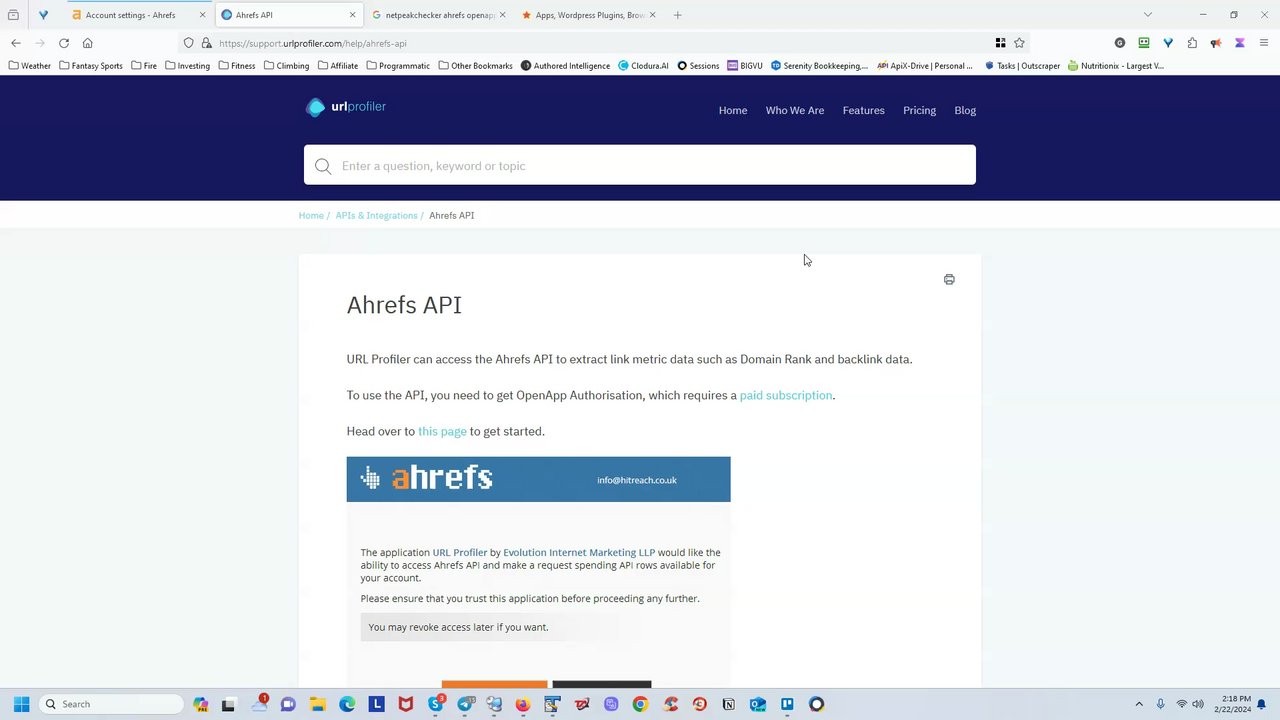The height and width of the screenshot is (720, 1280).
Task: Click the urlprofiler logo in header
Action: click(346, 107)
